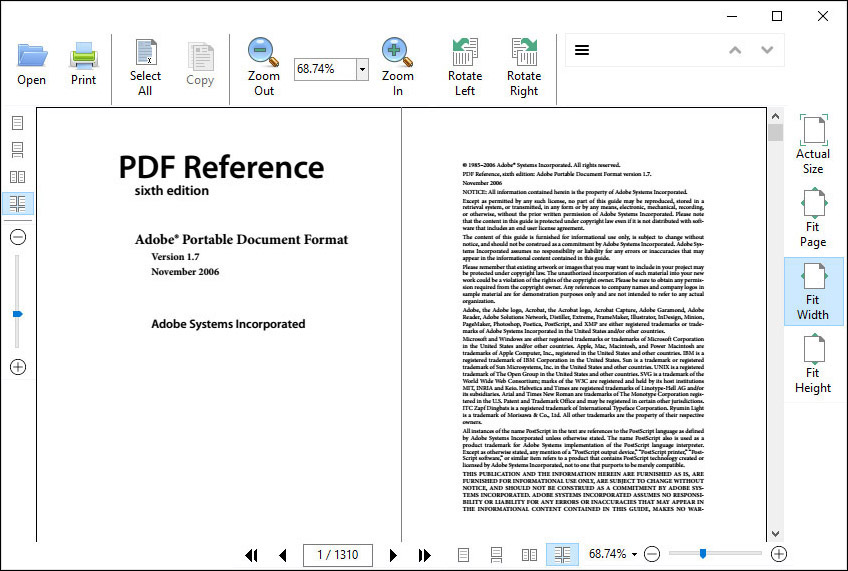
Task: Click the minus circle in bottom bar
Action: tap(652, 554)
